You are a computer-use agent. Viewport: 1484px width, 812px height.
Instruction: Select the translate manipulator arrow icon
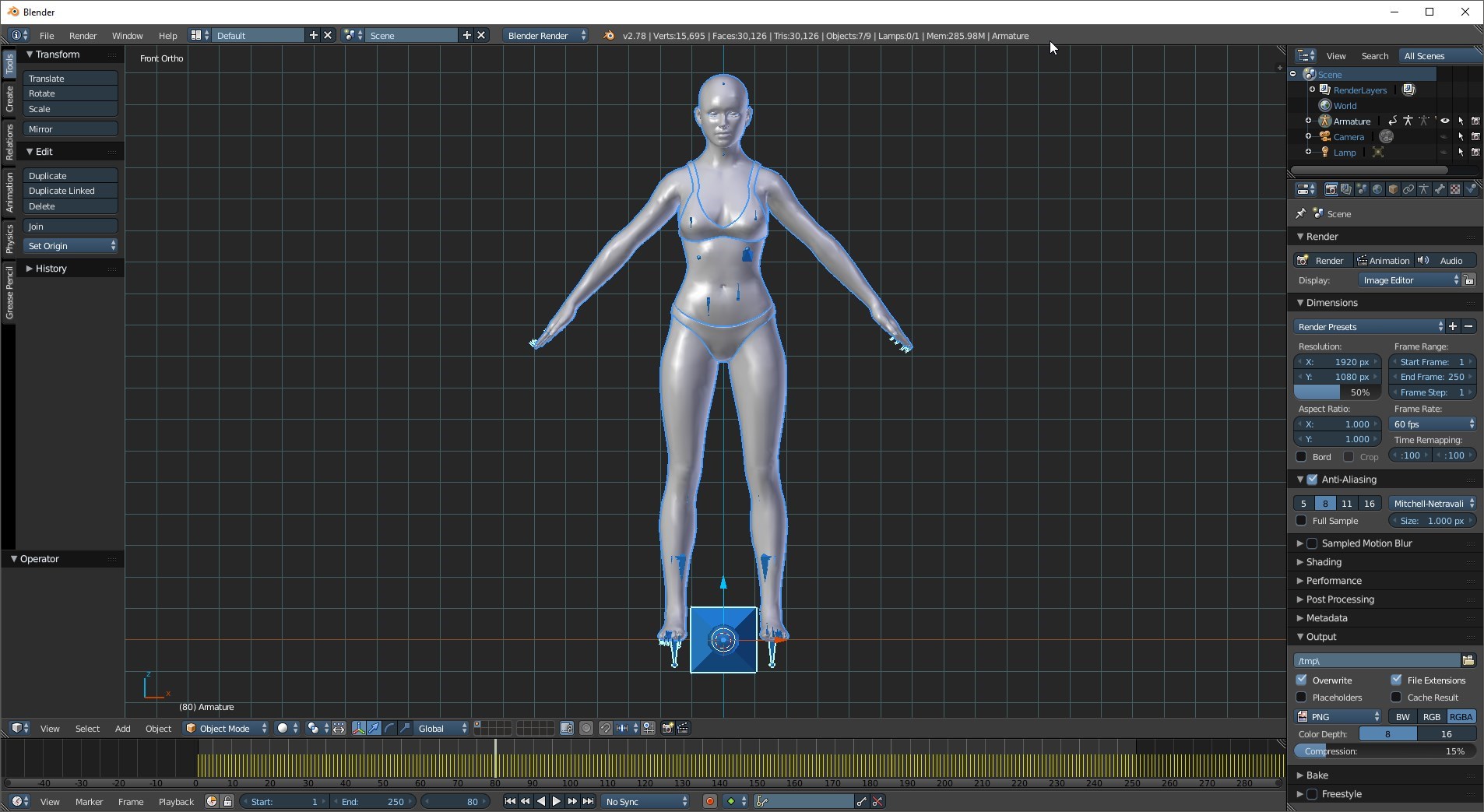pyautogui.click(x=374, y=728)
